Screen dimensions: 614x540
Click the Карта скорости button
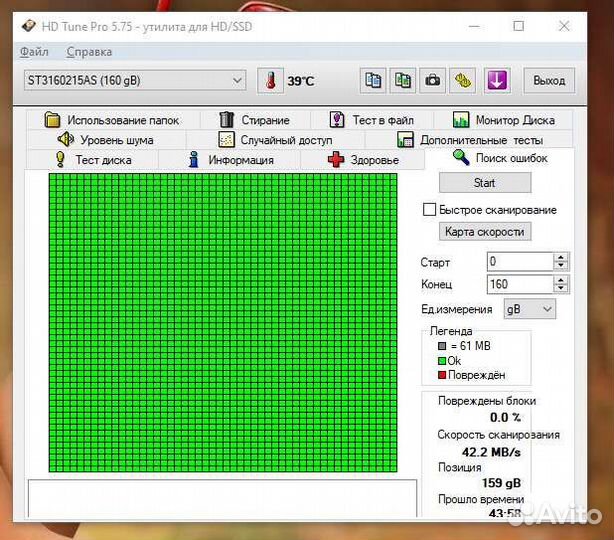pyautogui.click(x=485, y=231)
